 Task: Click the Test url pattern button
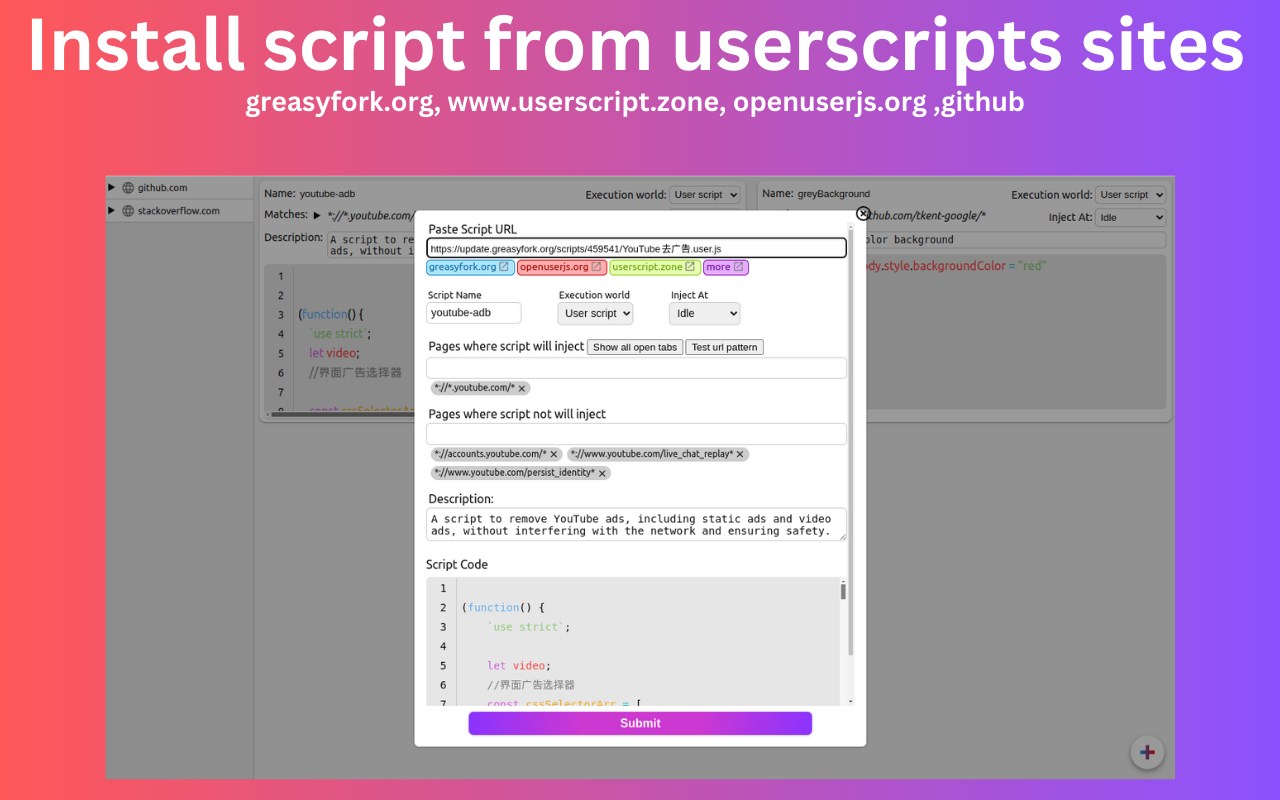725,347
